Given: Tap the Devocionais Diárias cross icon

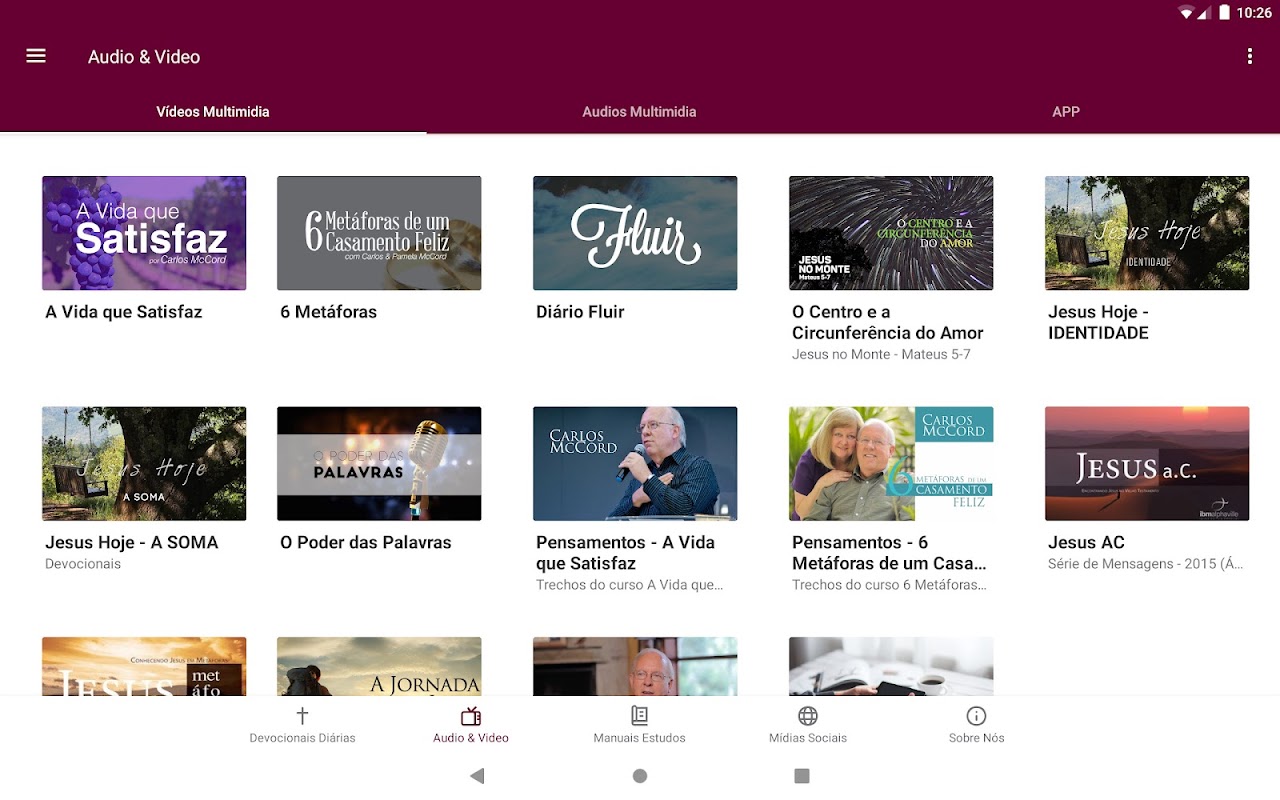Looking at the screenshot, I should click(x=302, y=716).
